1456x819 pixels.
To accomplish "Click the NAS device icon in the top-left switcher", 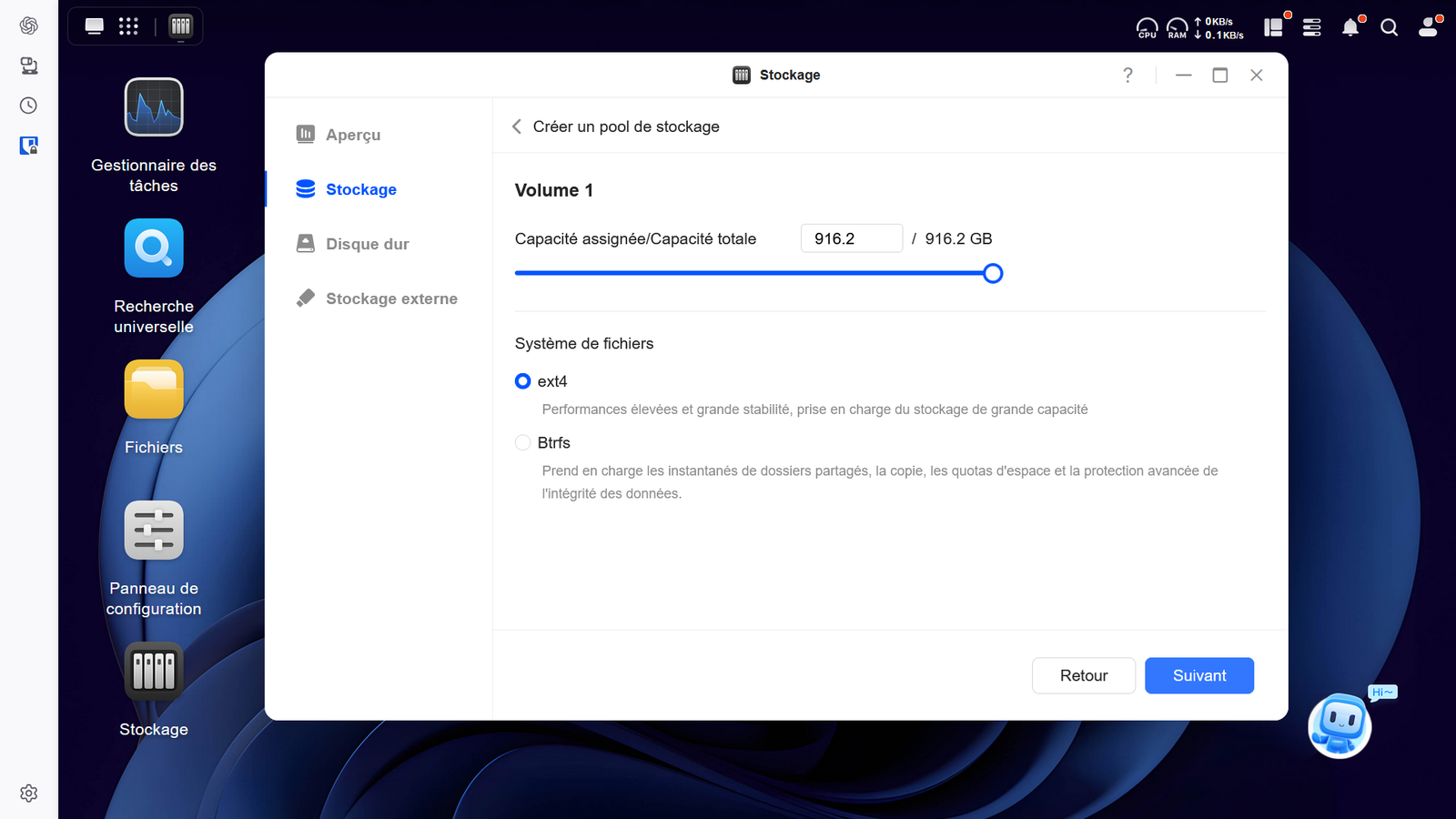I will pyautogui.click(x=179, y=26).
